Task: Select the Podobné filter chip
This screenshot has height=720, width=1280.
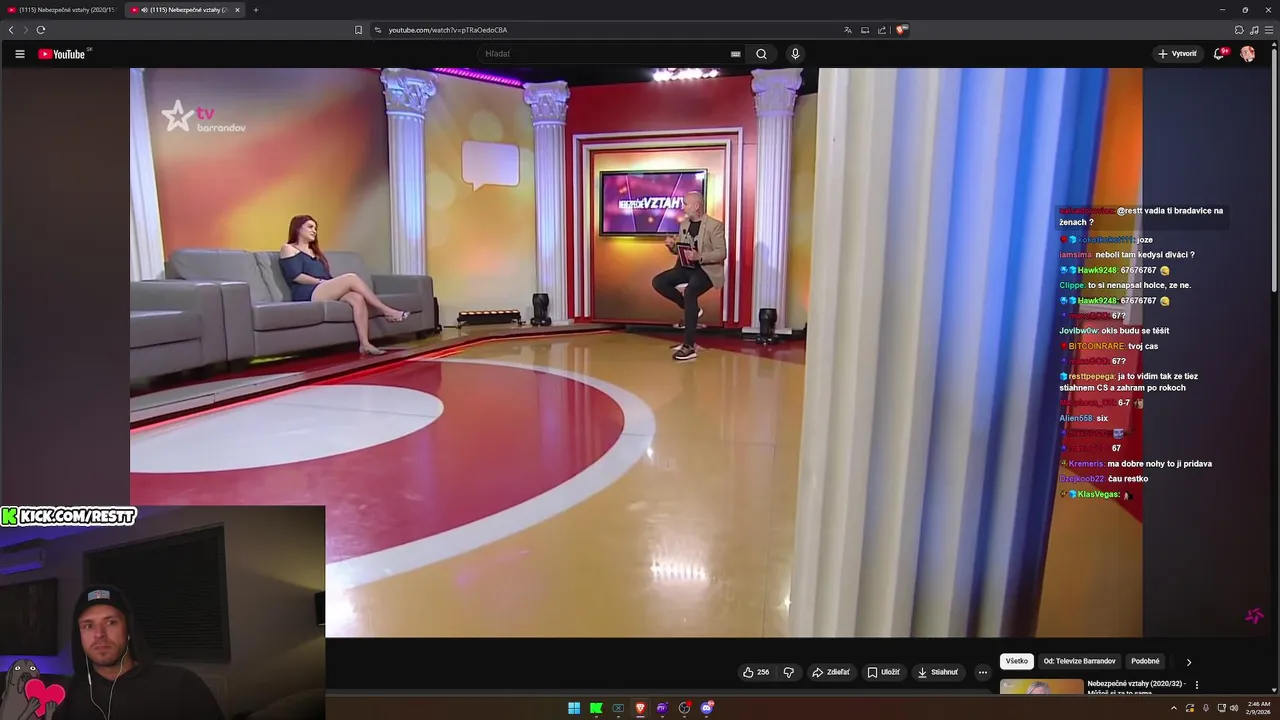Action: (x=1145, y=661)
